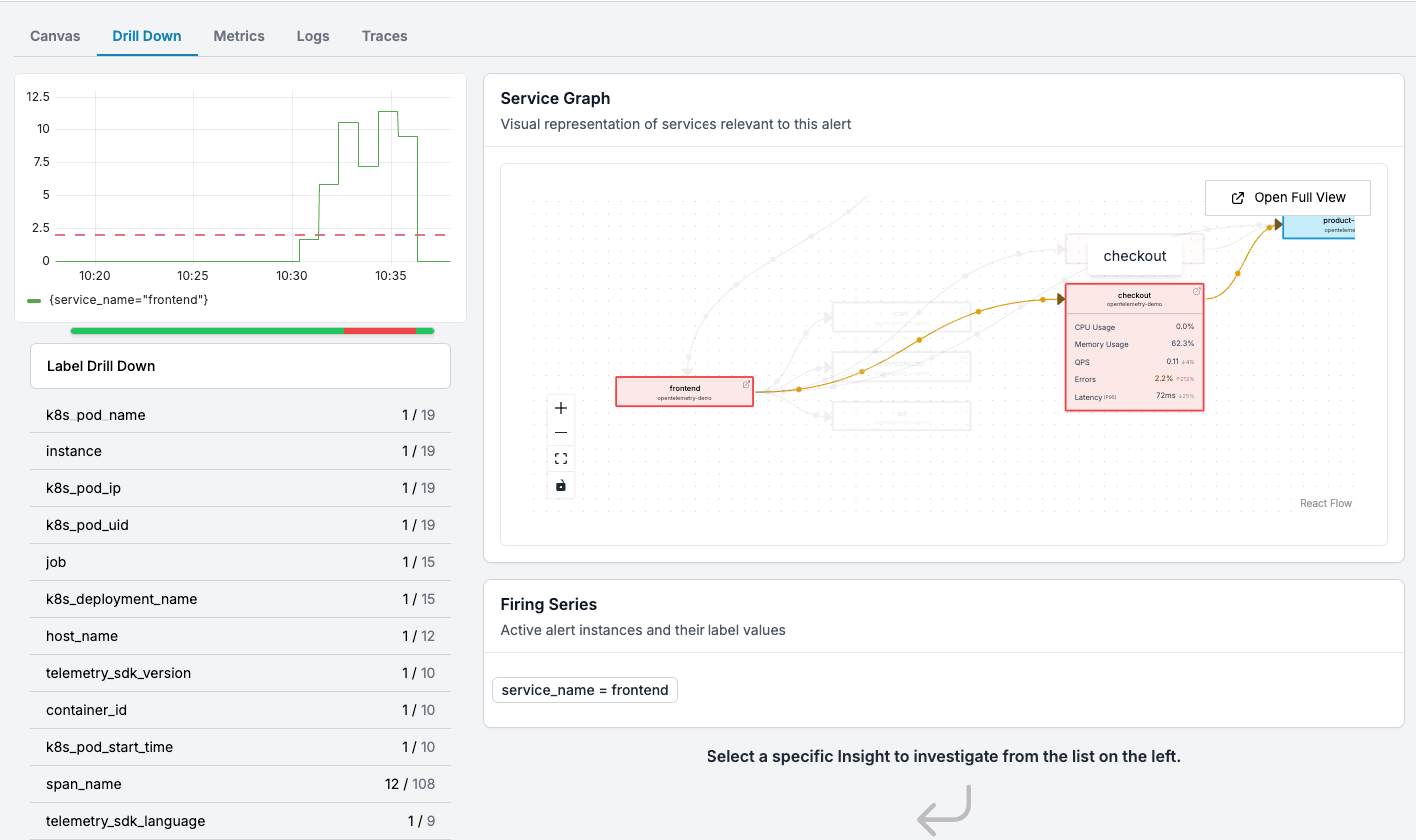Click the React Flow attribution link
The height and width of the screenshot is (840, 1416).
[1325, 504]
